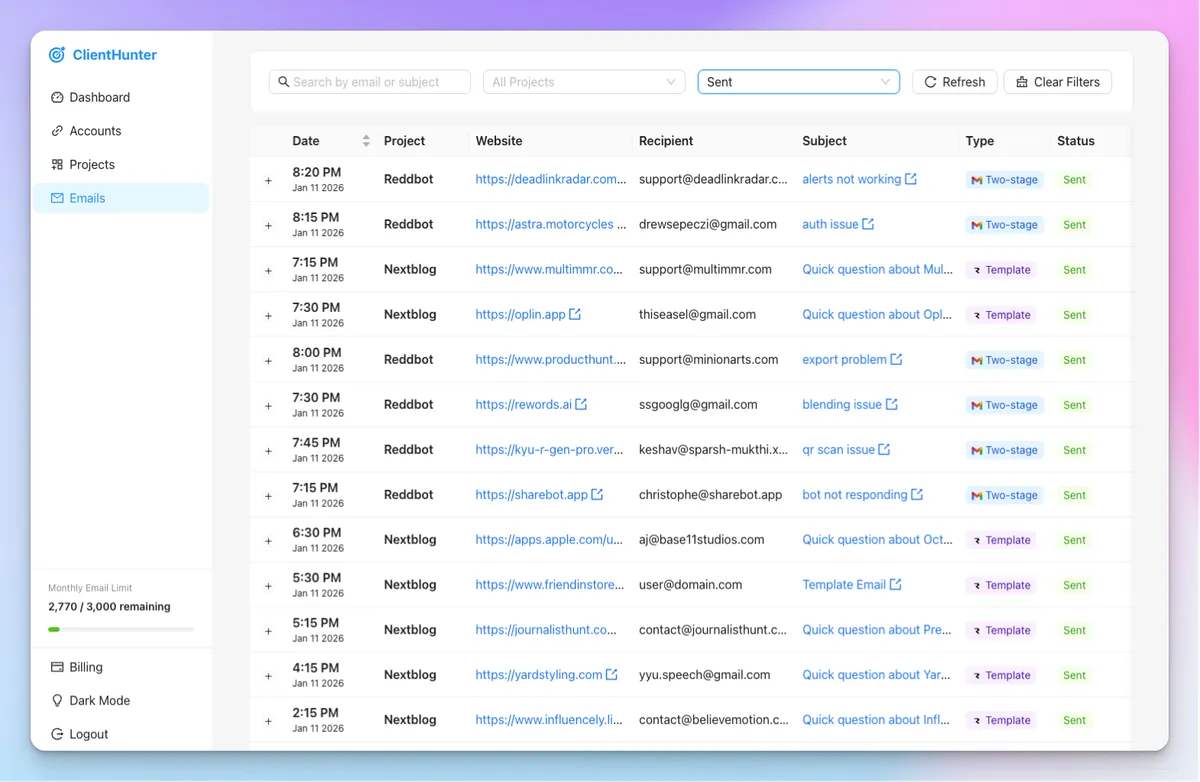Expand the deadlinkradar email row
Image resolution: width=1200 pixels, height=782 pixels.
tap(268, 181)
